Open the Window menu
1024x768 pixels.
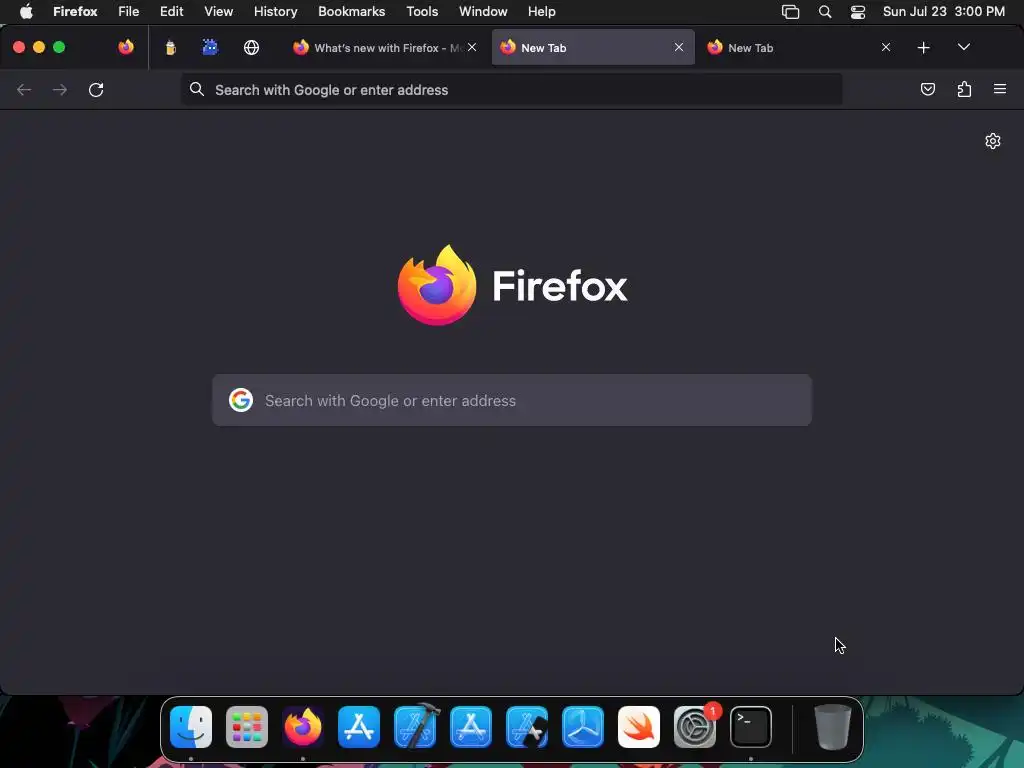483,12
